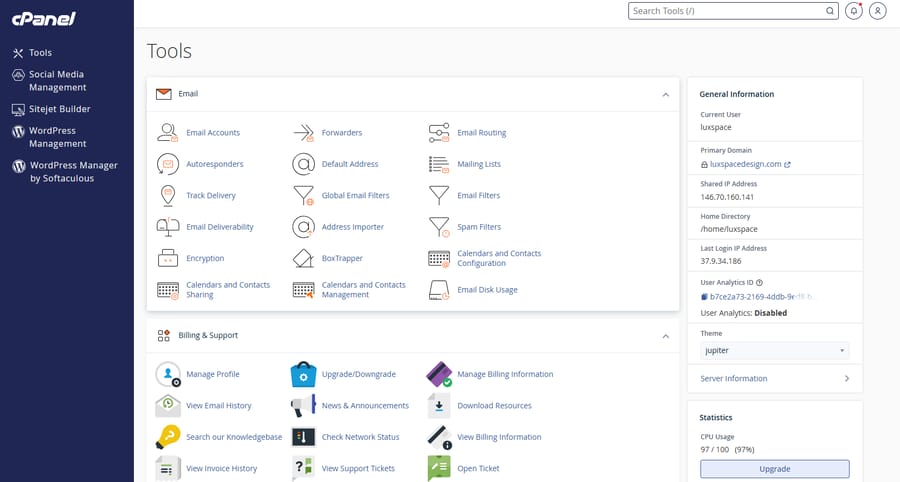Click the CPU Usage 97 / 100 value

coord(727,450)
